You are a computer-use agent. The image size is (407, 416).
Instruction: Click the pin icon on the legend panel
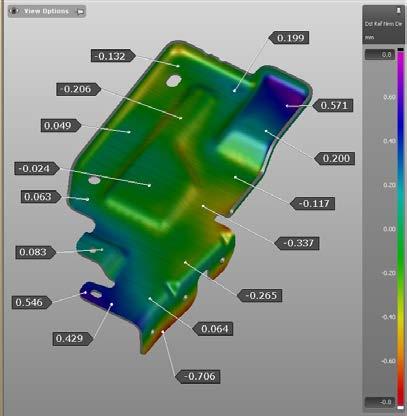click(398, 11)
